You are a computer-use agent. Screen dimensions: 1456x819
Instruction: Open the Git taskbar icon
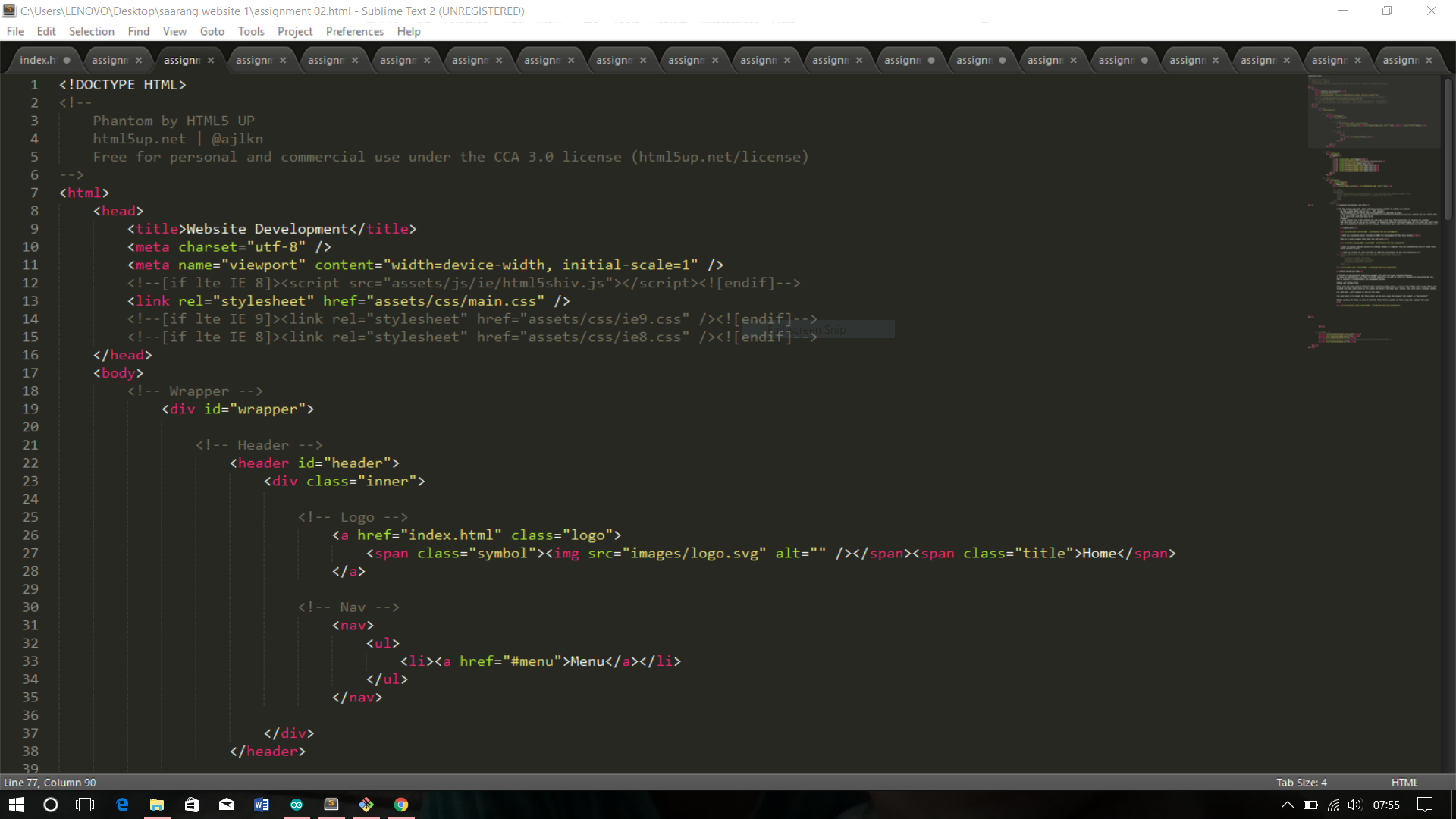click(366, 805)
